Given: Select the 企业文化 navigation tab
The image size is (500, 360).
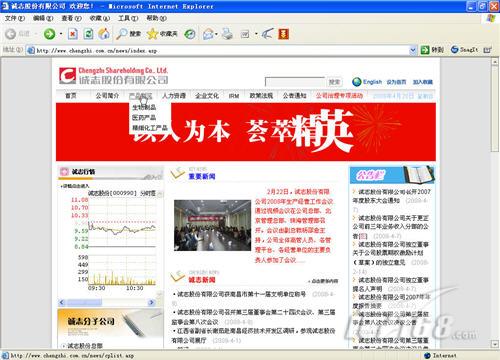Looking at the screenshot, I should pos(207,96).
